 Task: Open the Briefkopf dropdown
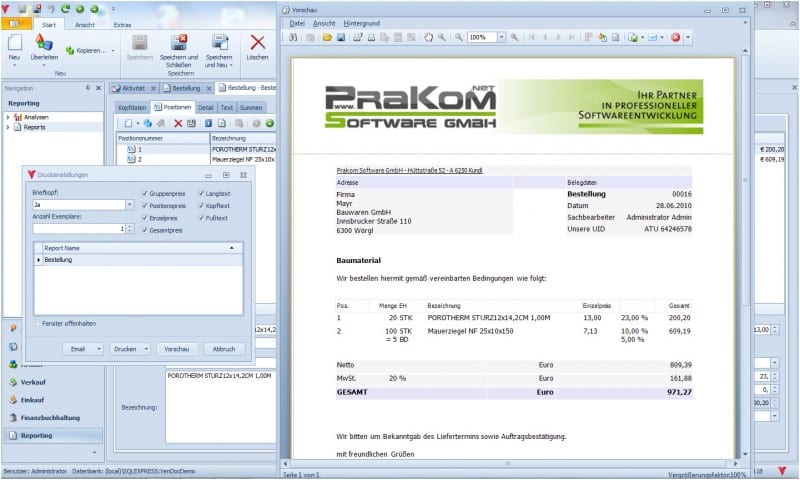[x=129, y=204]
